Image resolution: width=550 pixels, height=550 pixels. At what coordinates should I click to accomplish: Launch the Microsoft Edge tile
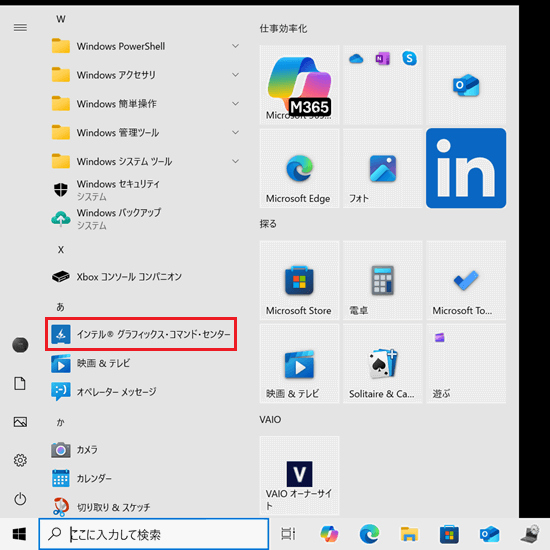click(x=299, y=168)
